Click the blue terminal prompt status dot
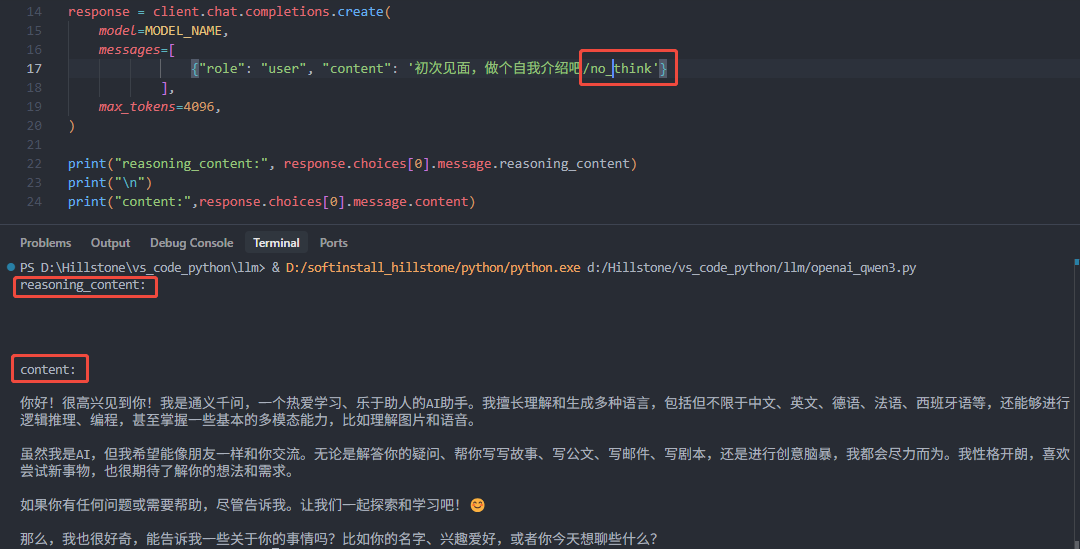Screen dimensions: 1080x549 pos(10,267)
